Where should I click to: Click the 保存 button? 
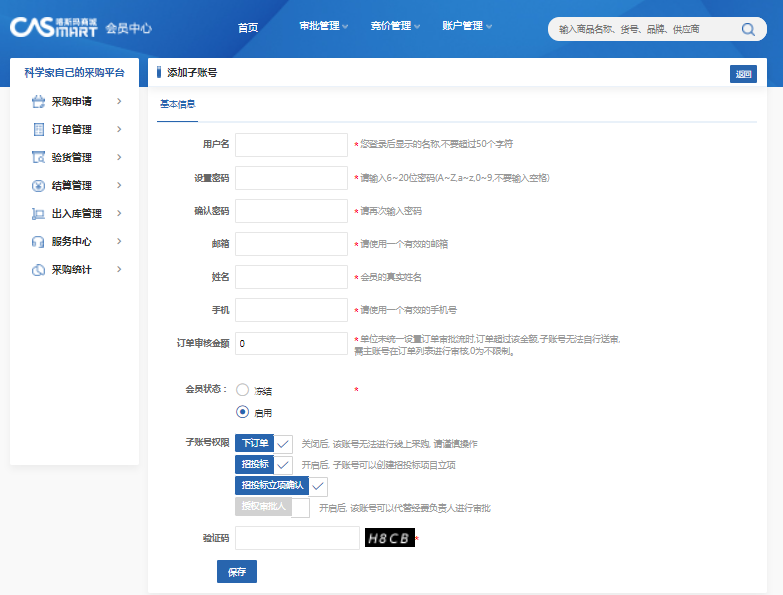(237, 571)
